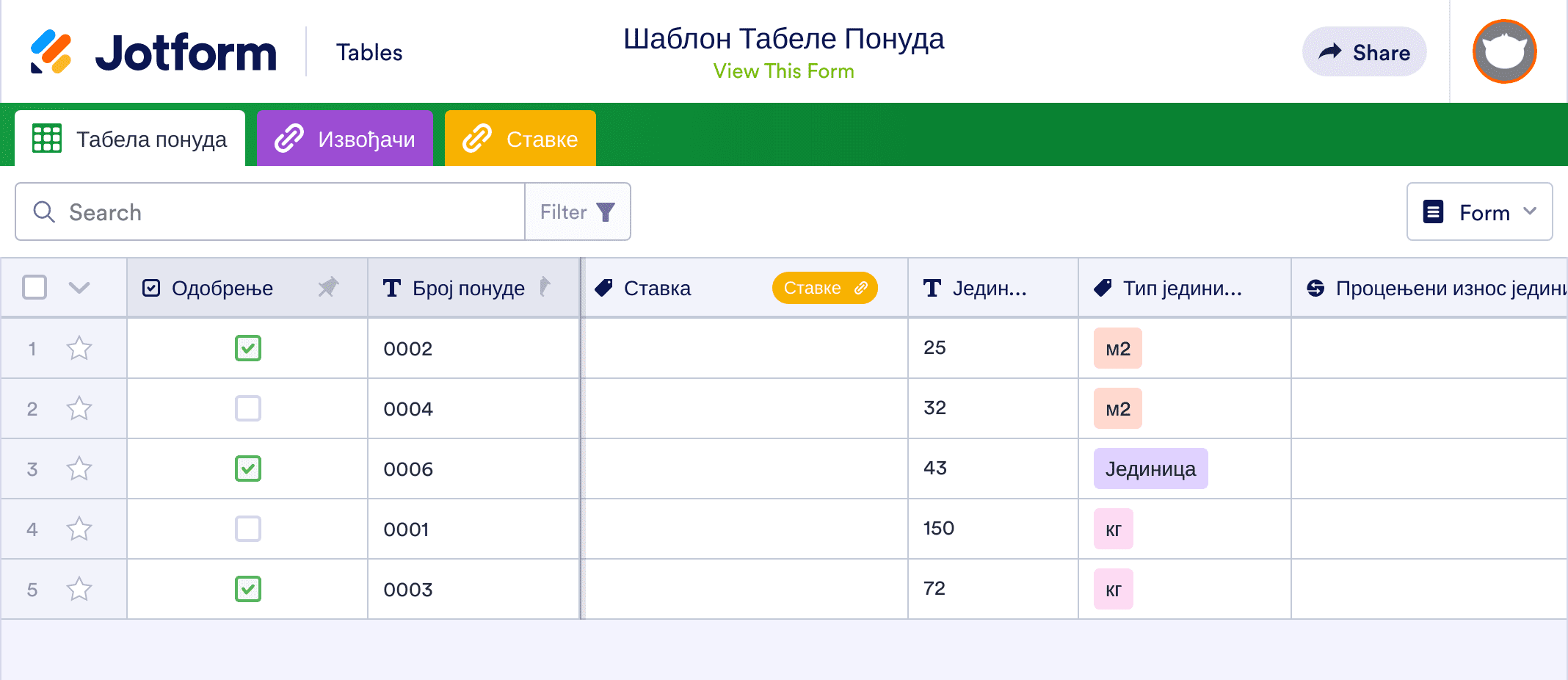Open the Form view dropdown
The height and width of the screenshot is (680, 1568).
pos(1478,211)
